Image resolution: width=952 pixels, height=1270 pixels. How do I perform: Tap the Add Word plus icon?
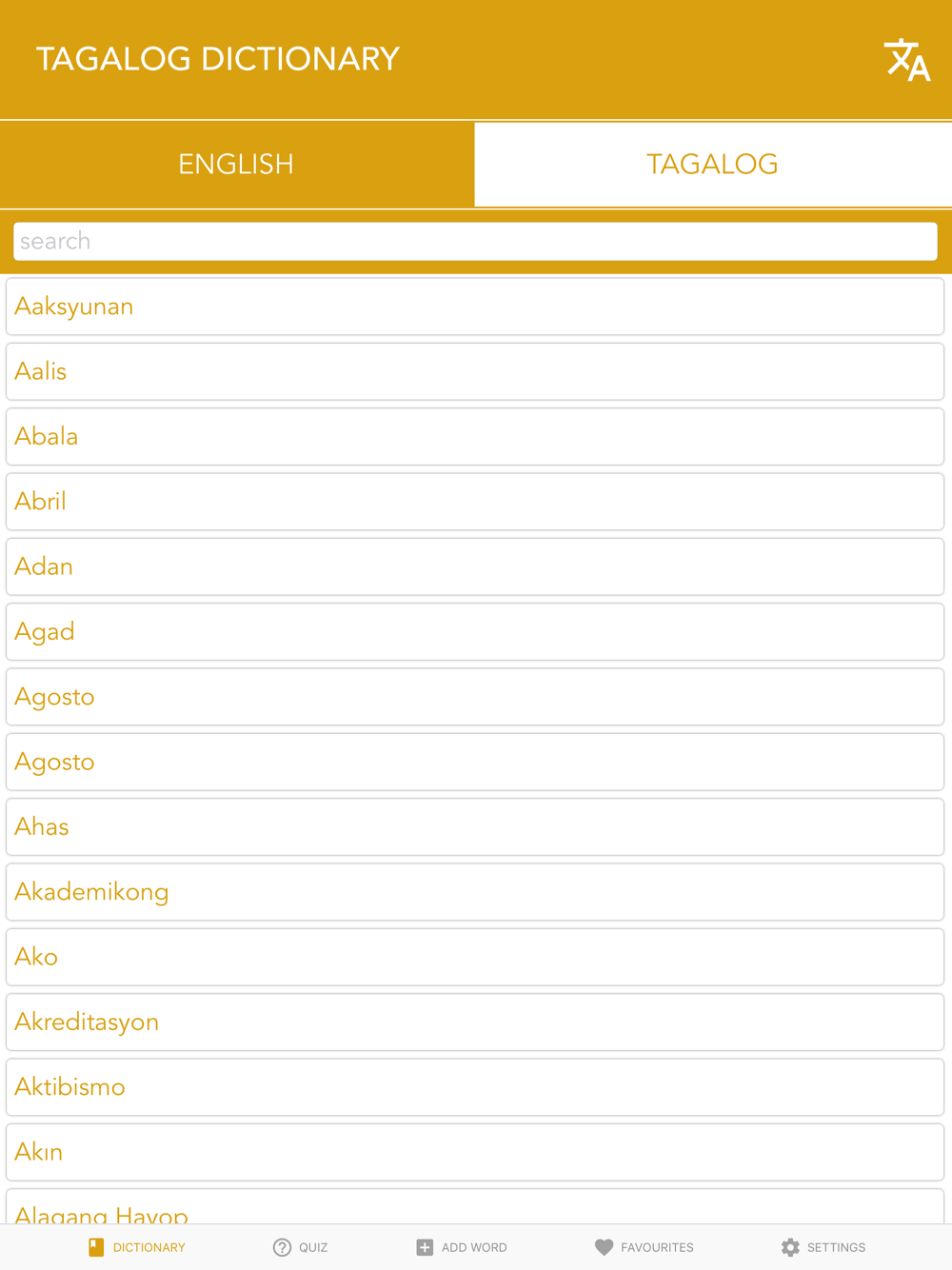pyautogui.click(x=425, y=1247)
